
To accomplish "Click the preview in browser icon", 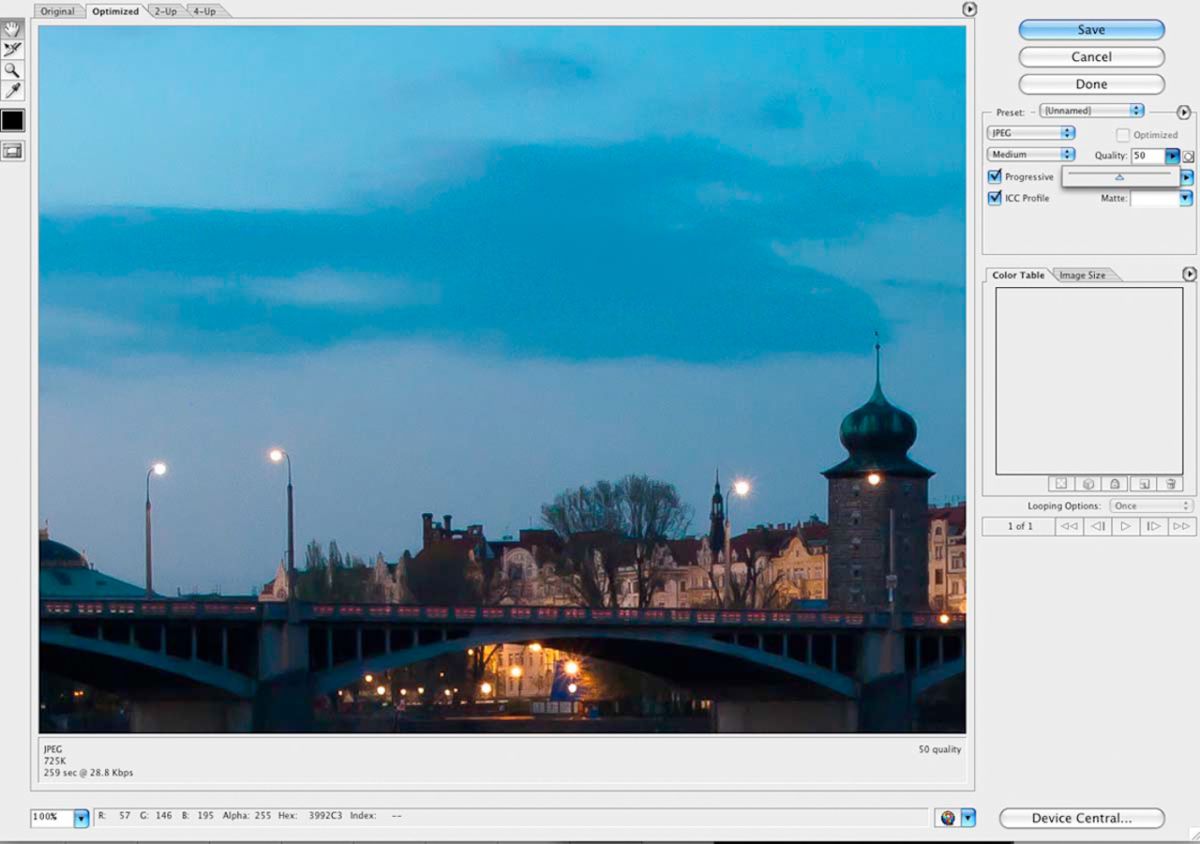I will (x=947, y=818).
